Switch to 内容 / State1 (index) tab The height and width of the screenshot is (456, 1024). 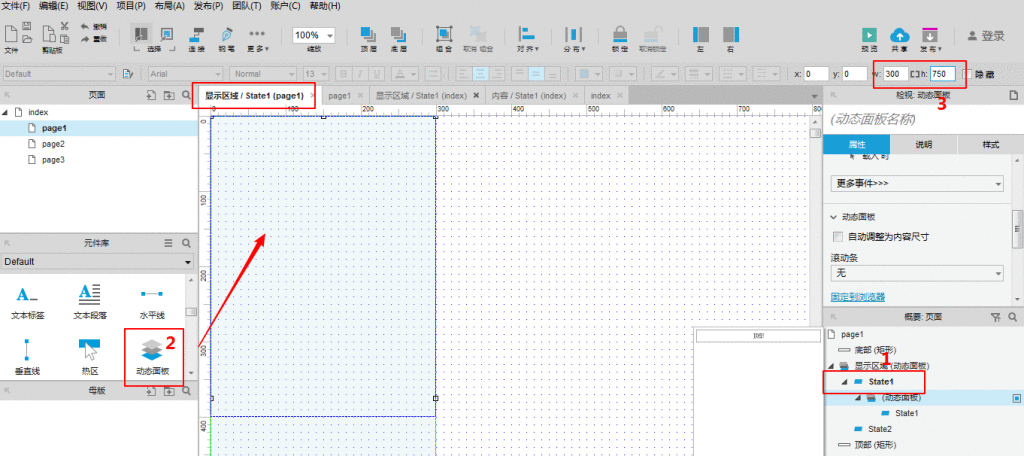tap(529, 95)
